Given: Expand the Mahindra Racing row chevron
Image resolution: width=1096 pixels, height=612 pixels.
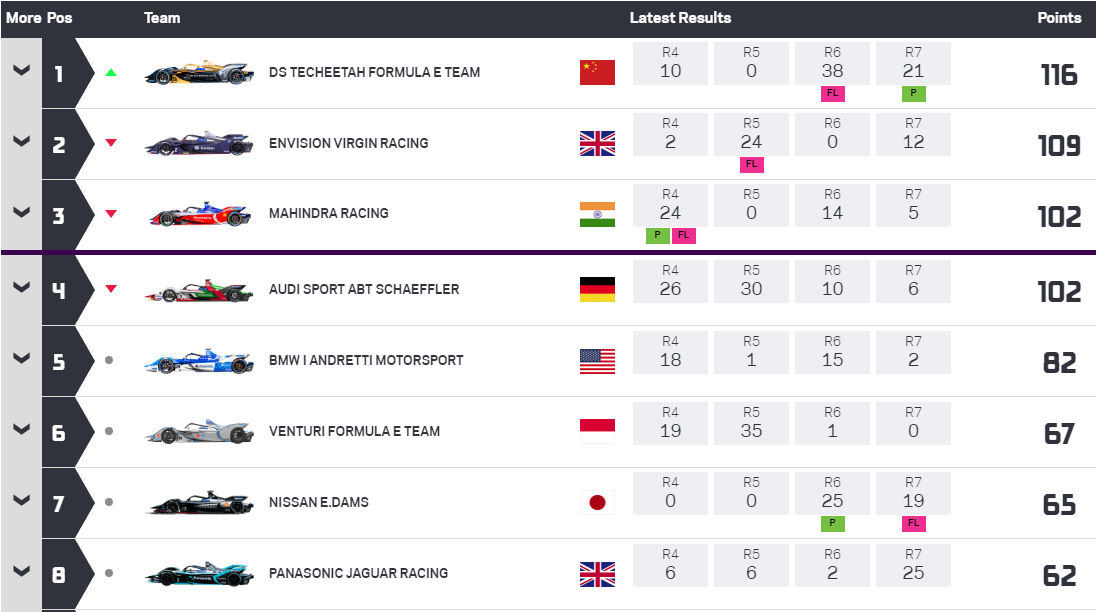Looking at the screenshot, I should click(21, 212).
